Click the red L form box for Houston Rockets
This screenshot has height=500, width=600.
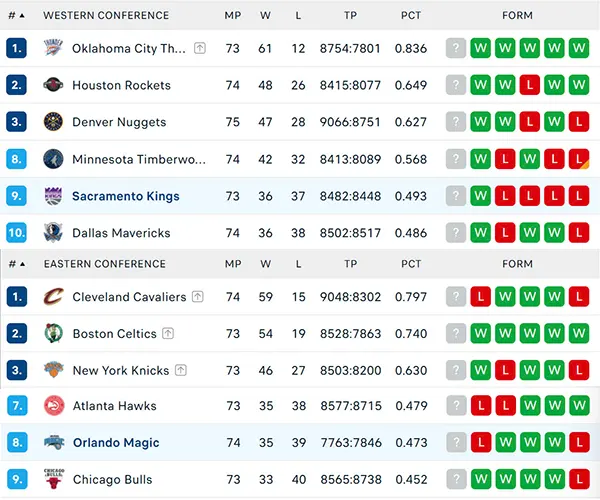click(x=530, y=85)
